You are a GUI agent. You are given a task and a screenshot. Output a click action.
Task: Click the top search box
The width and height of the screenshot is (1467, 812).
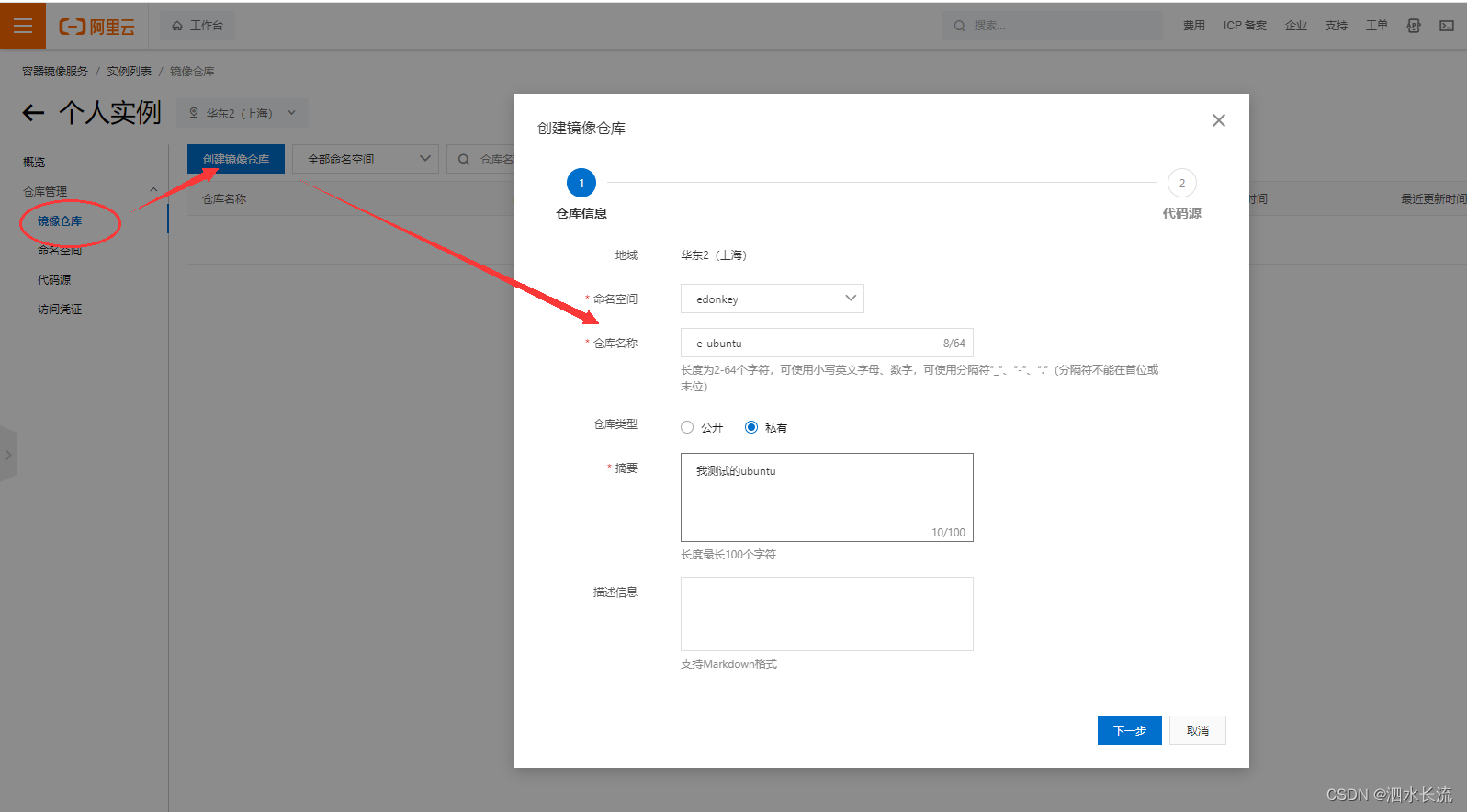[x=1052, y=26]
